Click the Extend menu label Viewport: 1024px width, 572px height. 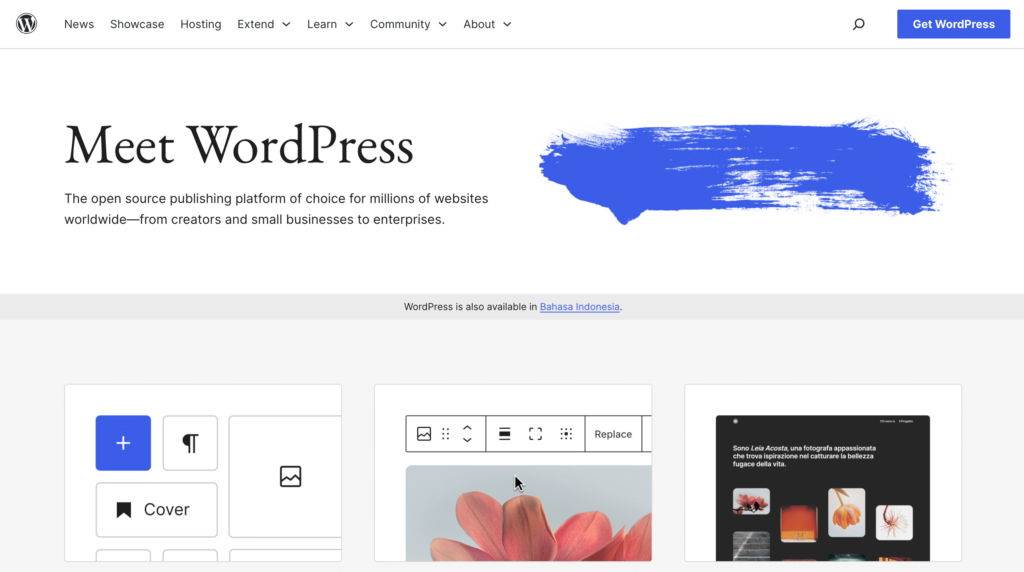pyautogui.click(x=255, y=24)
